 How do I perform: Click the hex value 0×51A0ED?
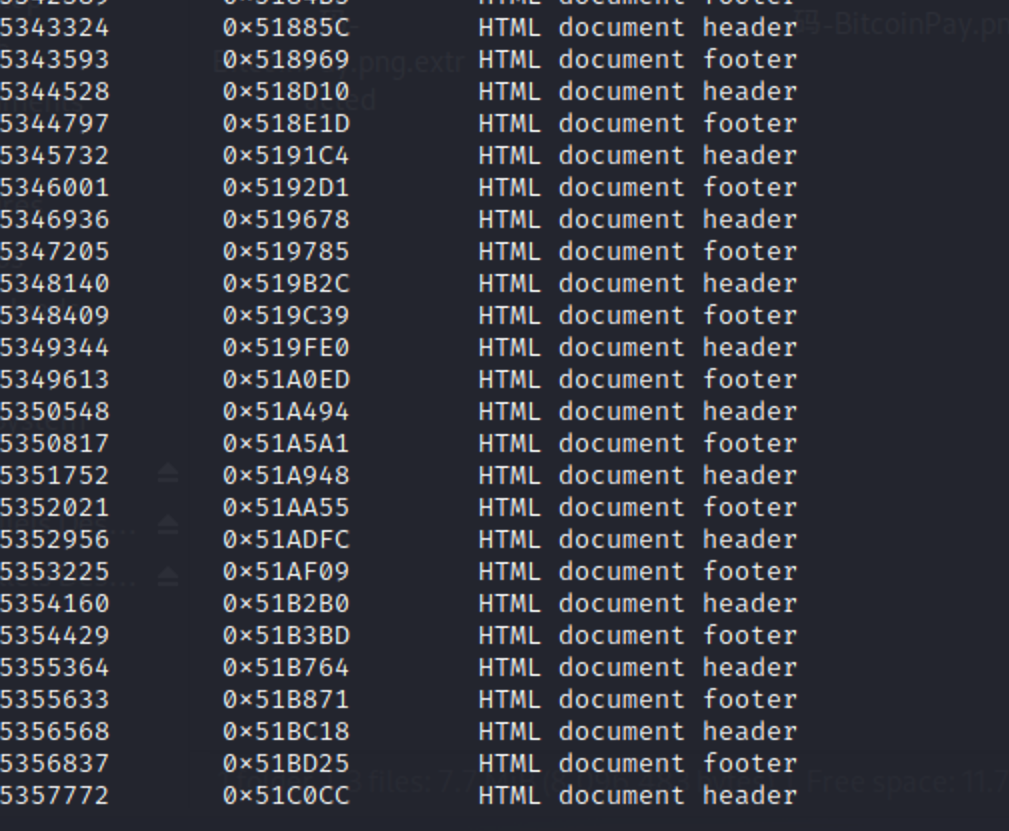(285, 379)
